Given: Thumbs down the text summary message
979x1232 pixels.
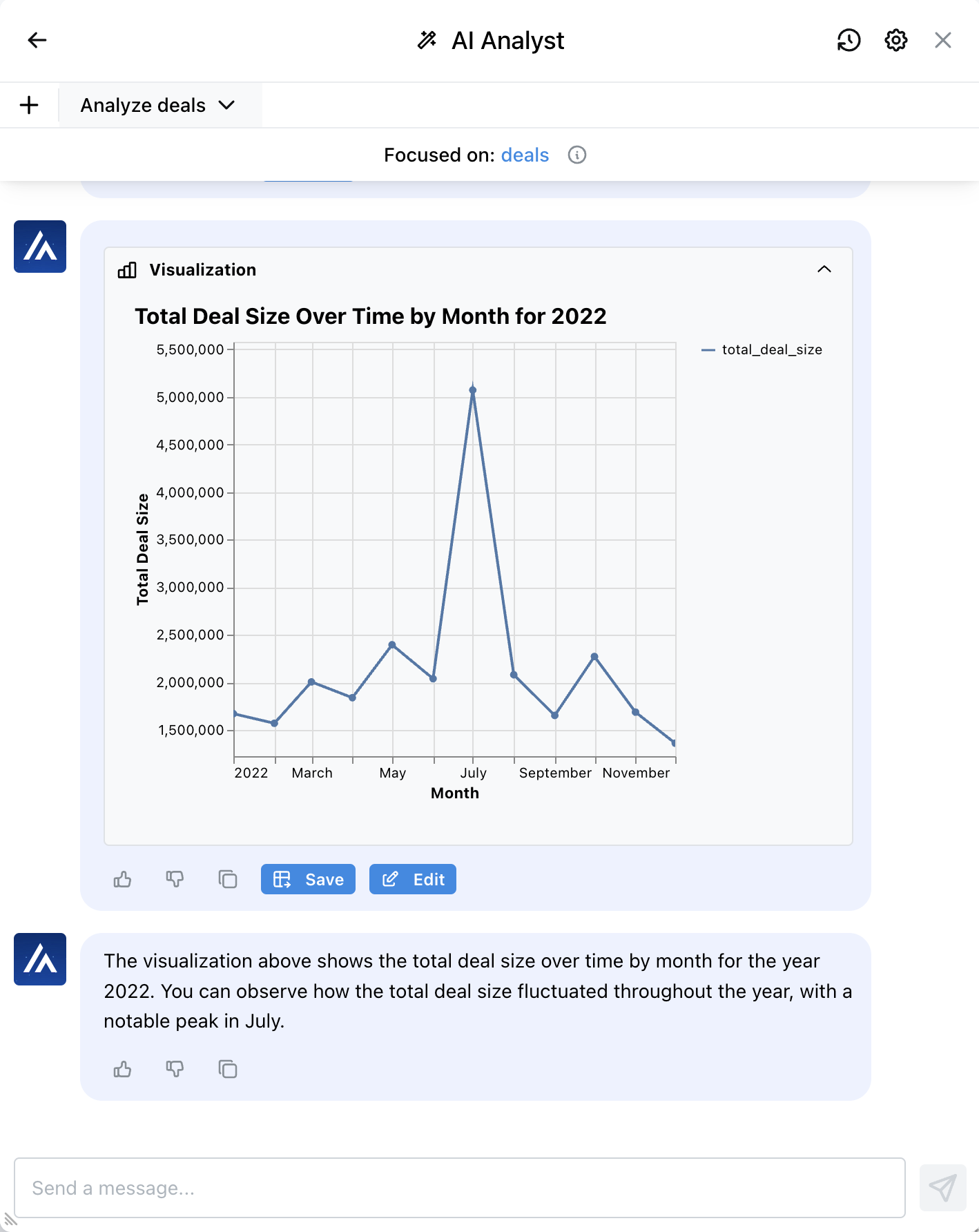Looking at the screenshot, I should click(175, 1069).
